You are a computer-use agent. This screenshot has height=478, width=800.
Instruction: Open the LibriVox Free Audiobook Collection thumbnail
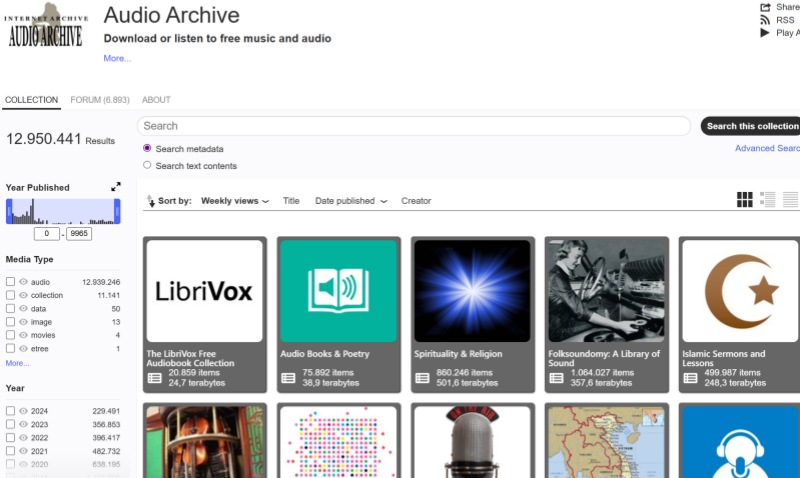[x=205, y=290]
